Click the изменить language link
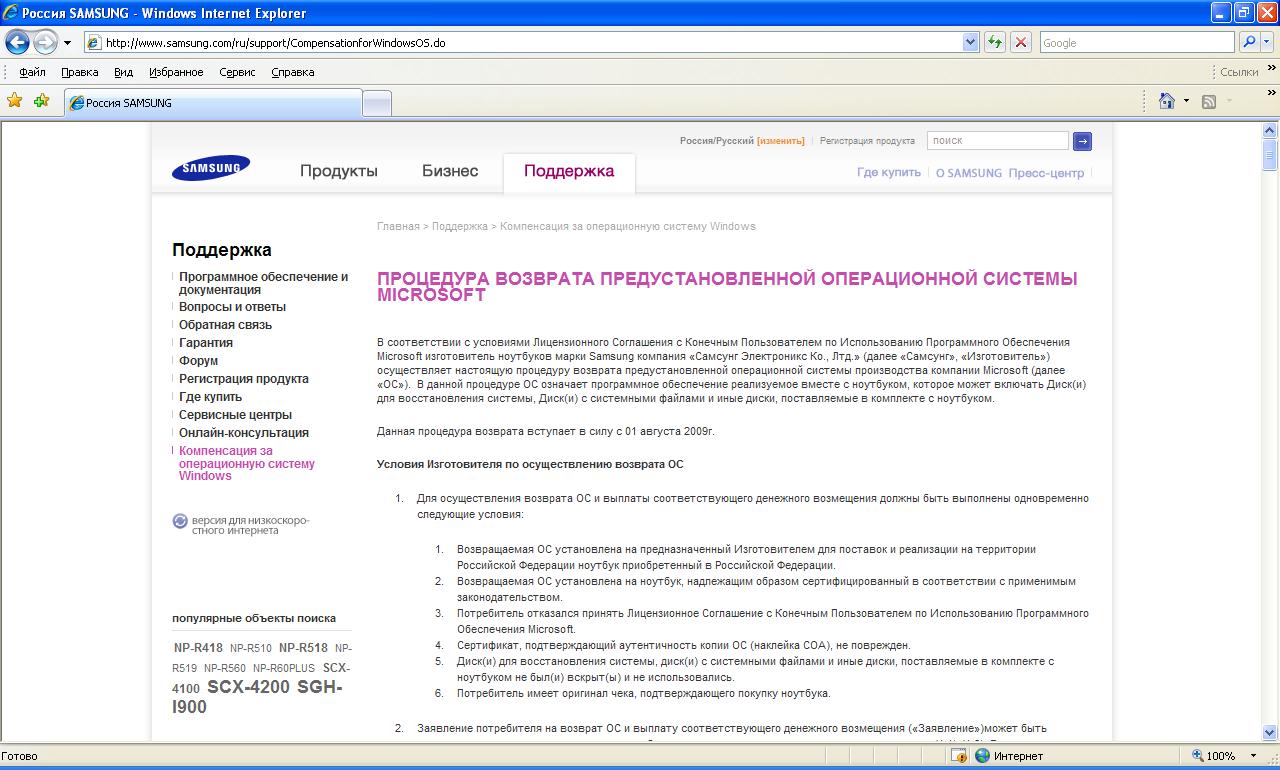1280x770 pixels. click(x=781, y=141)
